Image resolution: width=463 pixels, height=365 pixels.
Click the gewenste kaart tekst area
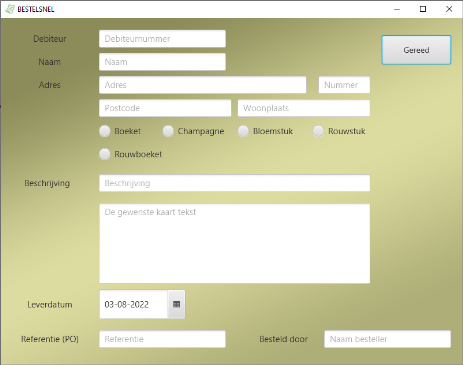click(235, 244)
